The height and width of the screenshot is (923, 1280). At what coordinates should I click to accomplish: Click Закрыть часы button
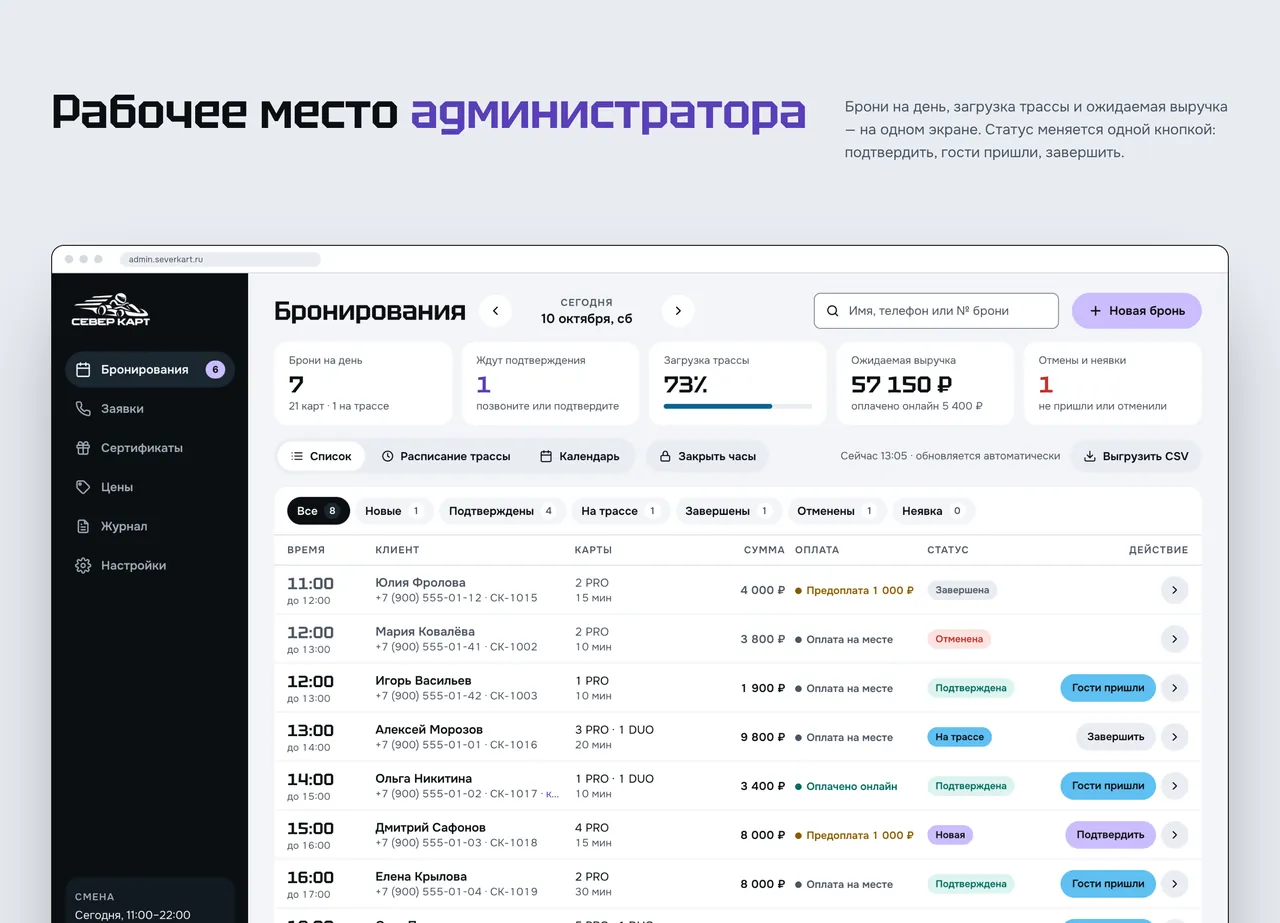tap(708, 456)
